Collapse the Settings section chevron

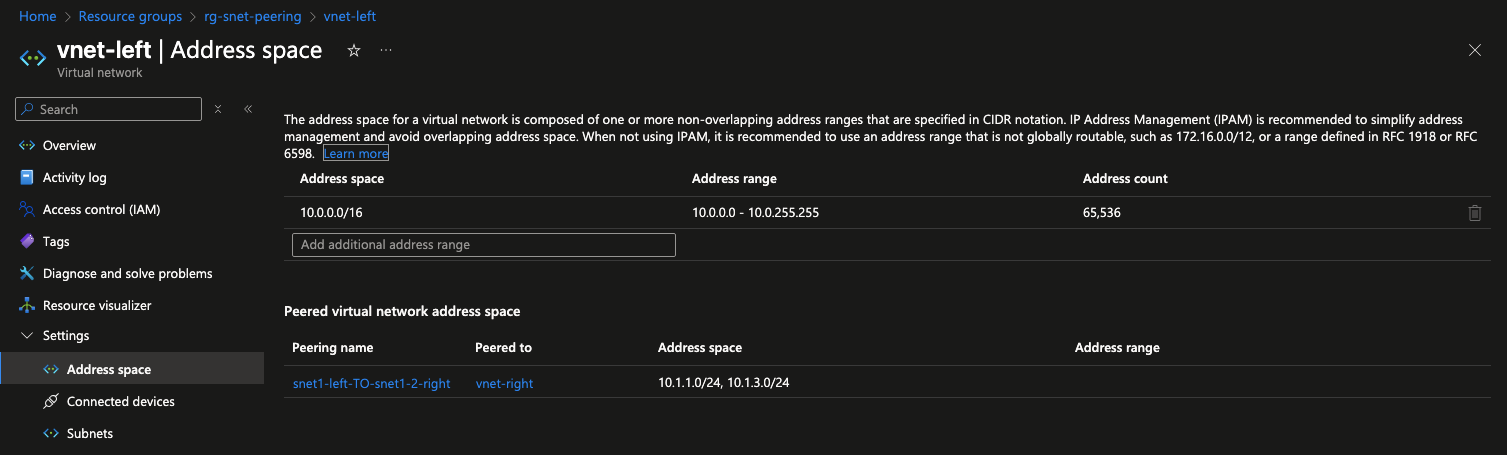pos(27,336)
